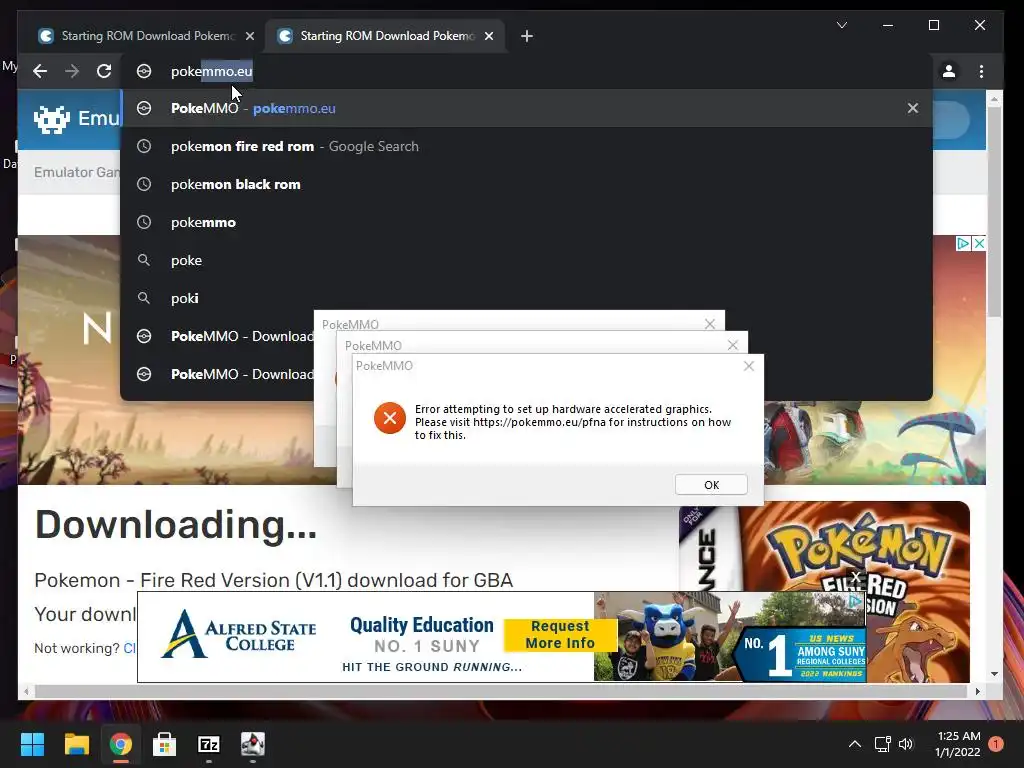
Task: Open the AdChoices icon on the banner
Action: click(x=963, y=244)
